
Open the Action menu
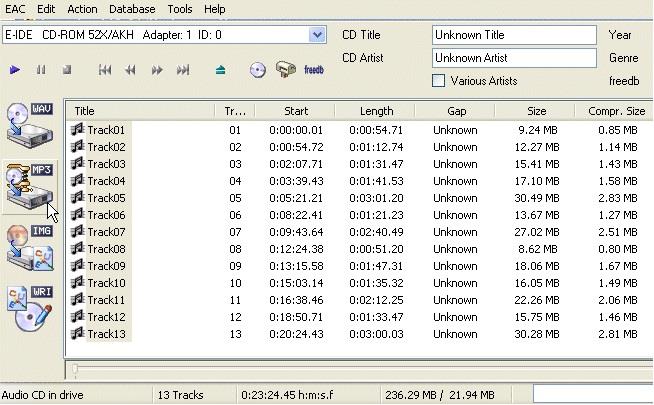82,9
